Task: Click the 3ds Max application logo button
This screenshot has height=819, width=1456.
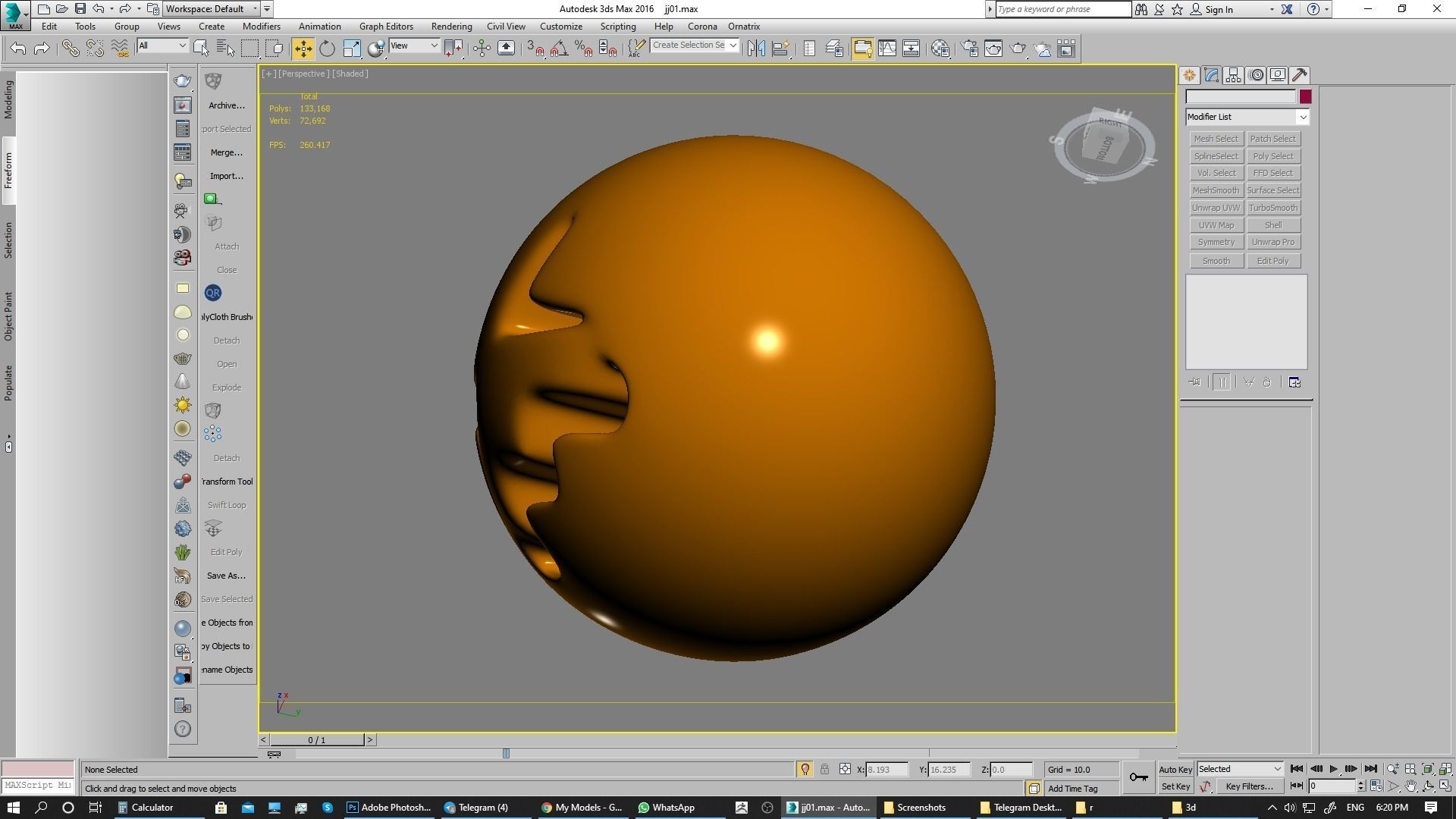Action: point(14,14)
